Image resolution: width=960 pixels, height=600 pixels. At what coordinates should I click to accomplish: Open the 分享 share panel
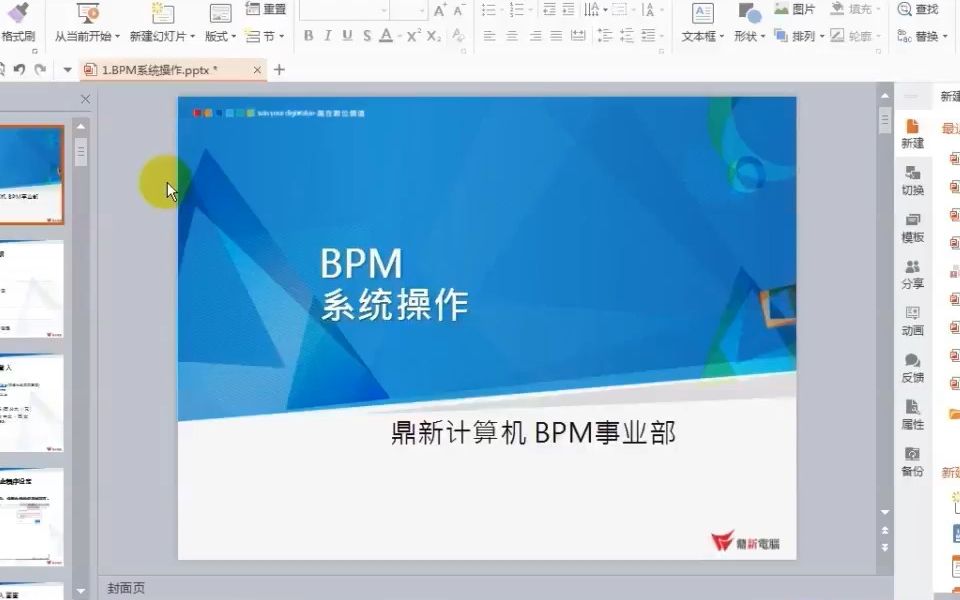point(912,275)
